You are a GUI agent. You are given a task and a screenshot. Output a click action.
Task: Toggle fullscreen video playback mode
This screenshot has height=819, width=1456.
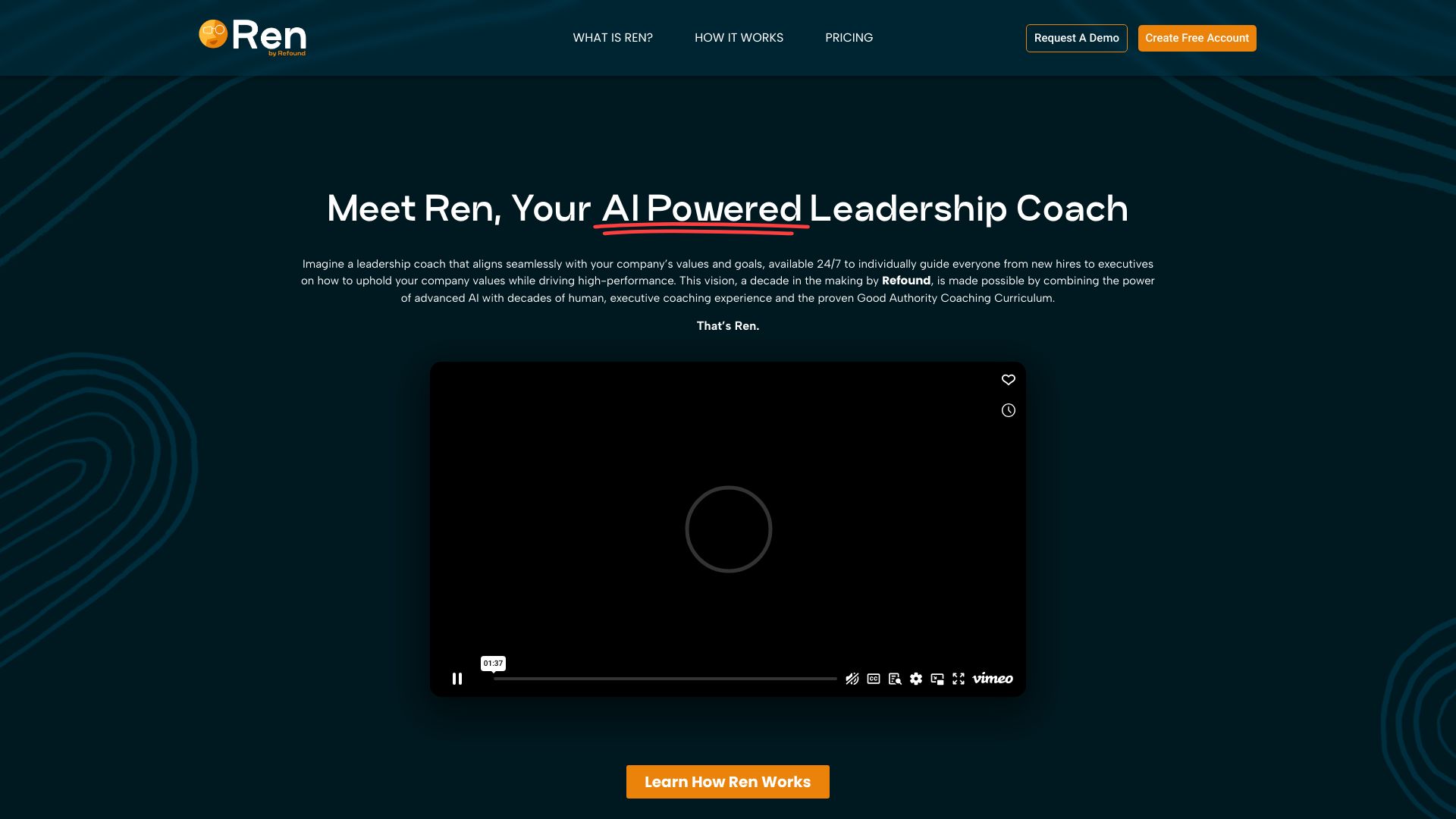click(958, 679)
